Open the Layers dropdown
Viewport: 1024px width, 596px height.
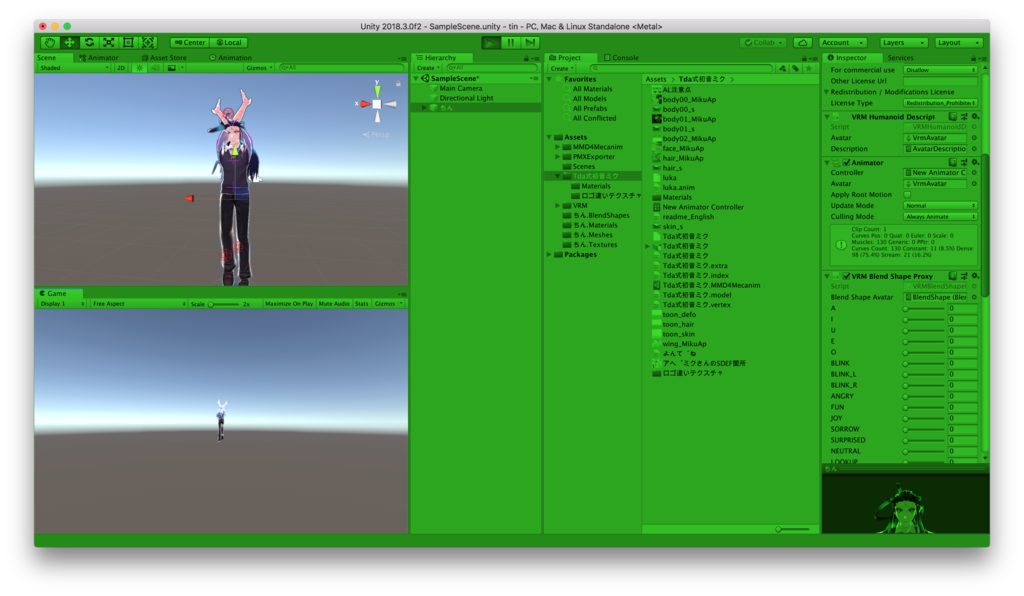pyautogui.click(x=903, y=42)
